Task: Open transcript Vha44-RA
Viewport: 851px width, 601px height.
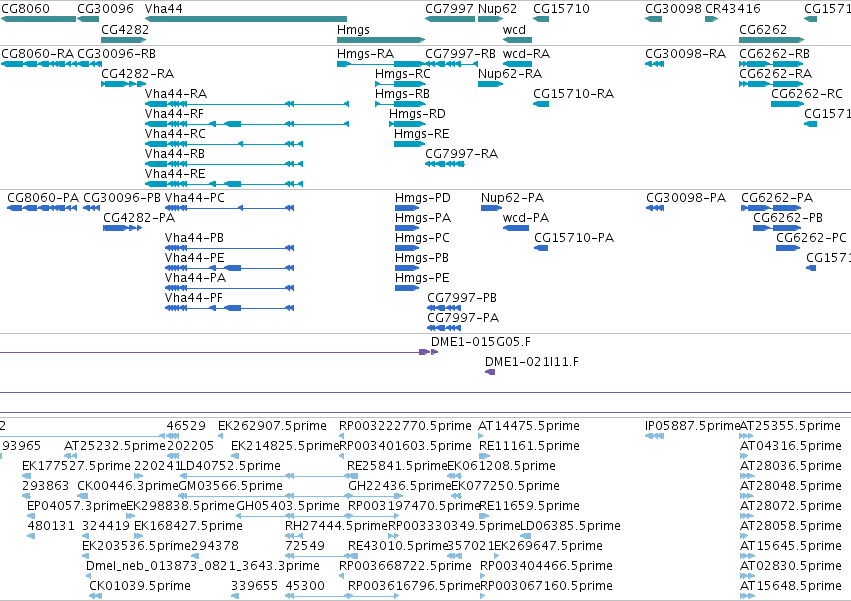Action: (176, 94)
